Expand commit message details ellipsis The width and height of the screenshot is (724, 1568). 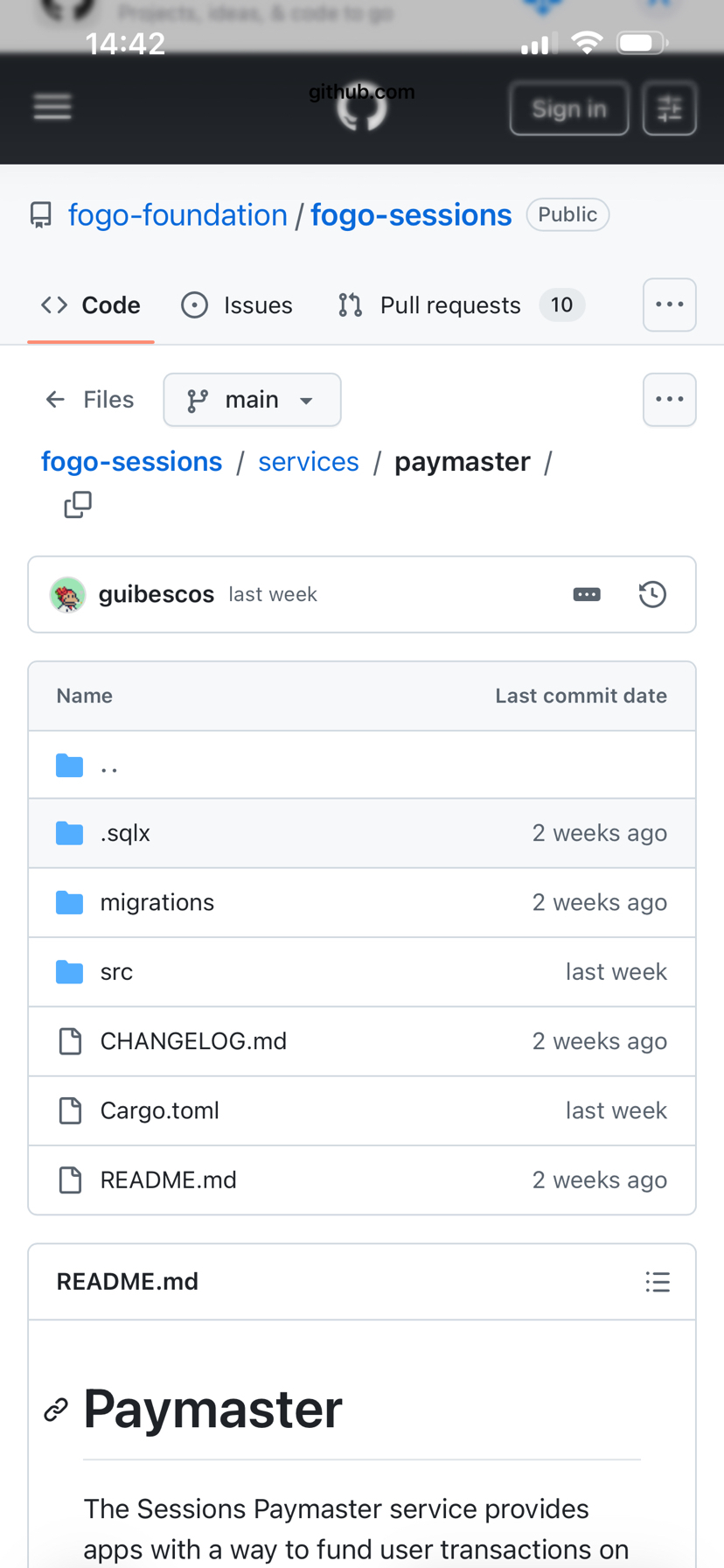click(x=587, y=595)
